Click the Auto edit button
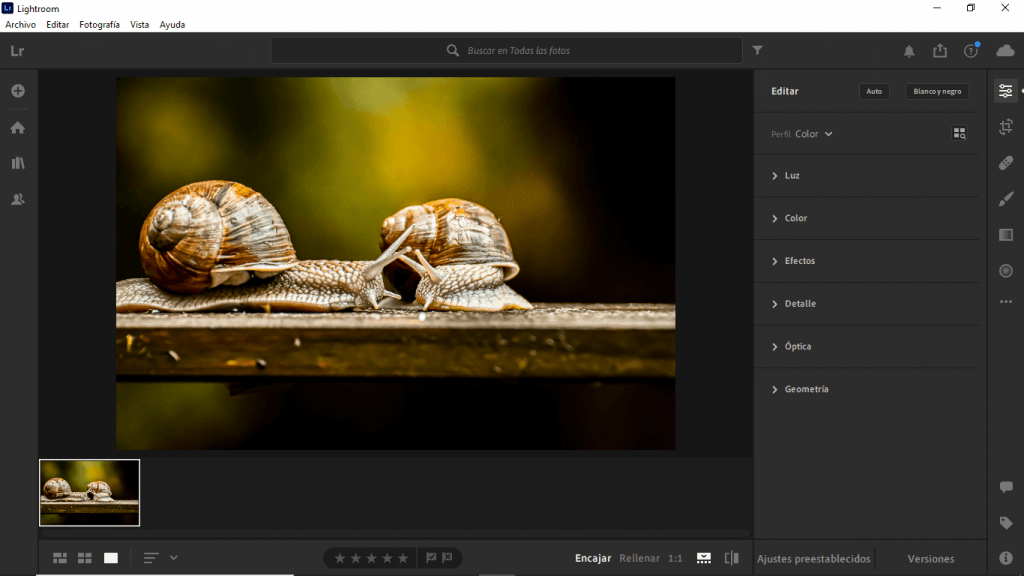Image resolution: width=1024 pixels, height=576 pixels. (874, 91)
